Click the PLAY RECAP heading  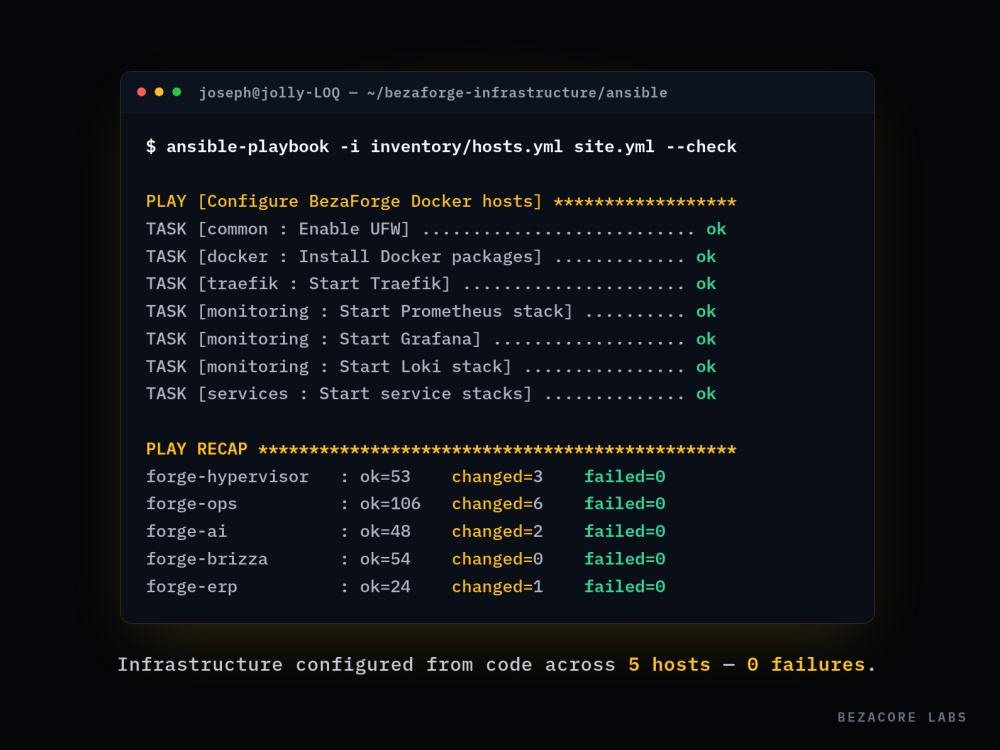tap(196, 449)
